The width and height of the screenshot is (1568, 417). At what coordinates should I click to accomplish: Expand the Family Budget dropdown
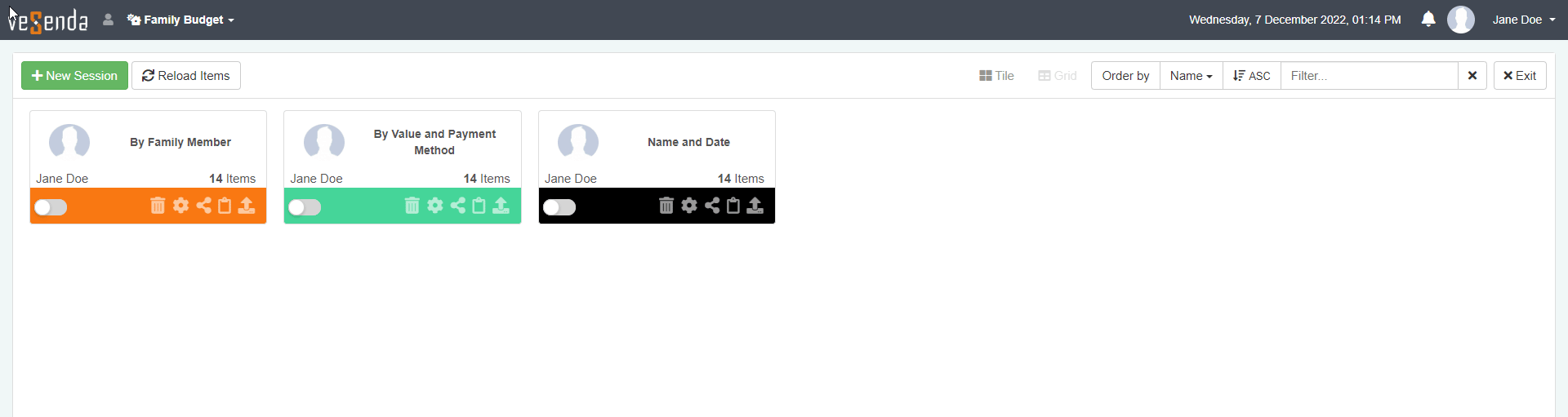coord(180,20)
